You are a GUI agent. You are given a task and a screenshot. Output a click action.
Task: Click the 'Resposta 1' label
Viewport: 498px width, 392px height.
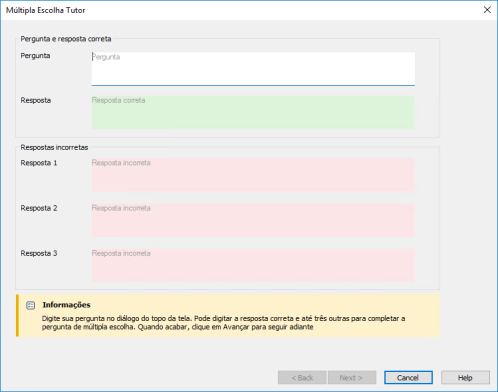39,163
